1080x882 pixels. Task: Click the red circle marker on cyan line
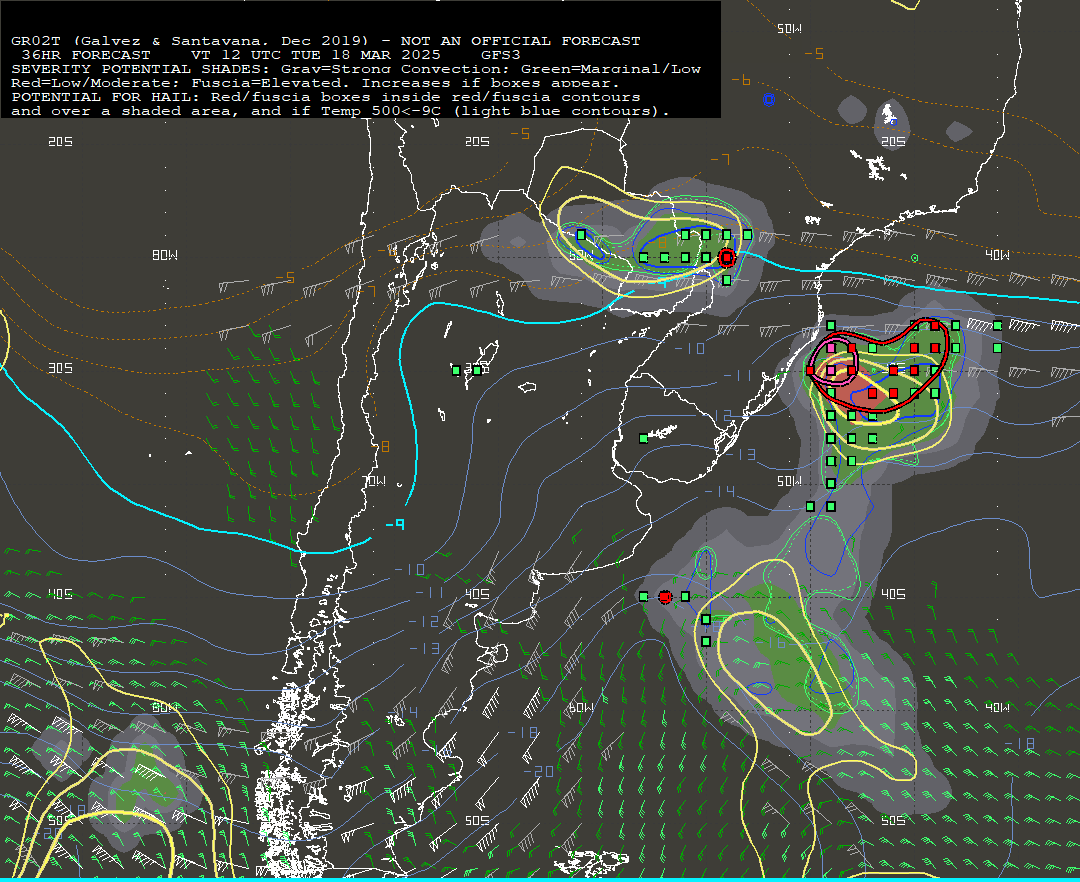pos(727,258)
